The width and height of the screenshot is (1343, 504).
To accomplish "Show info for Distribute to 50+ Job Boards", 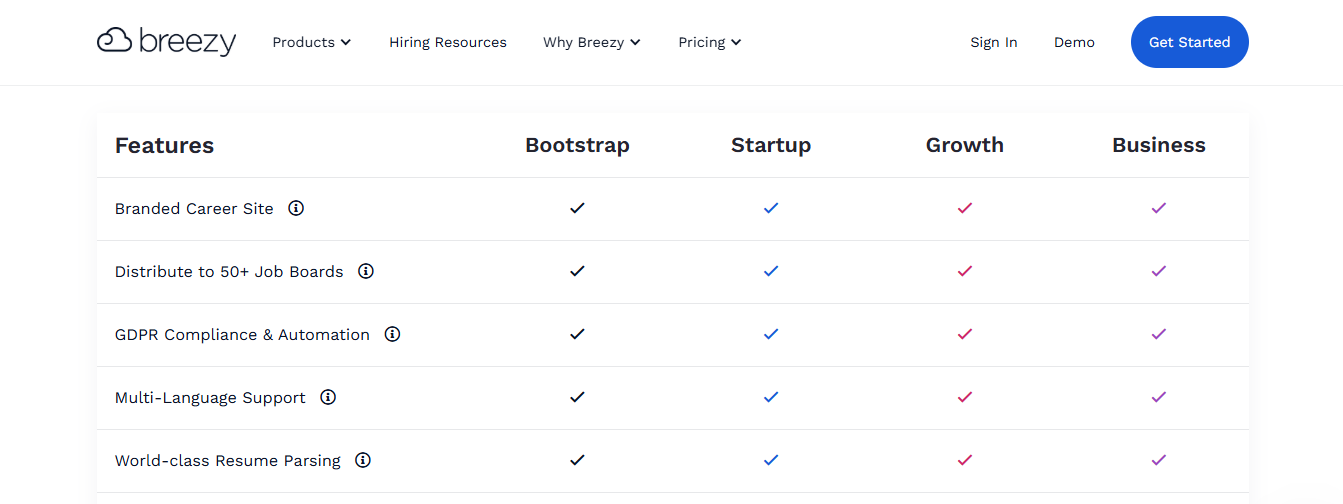I will 366,271.
